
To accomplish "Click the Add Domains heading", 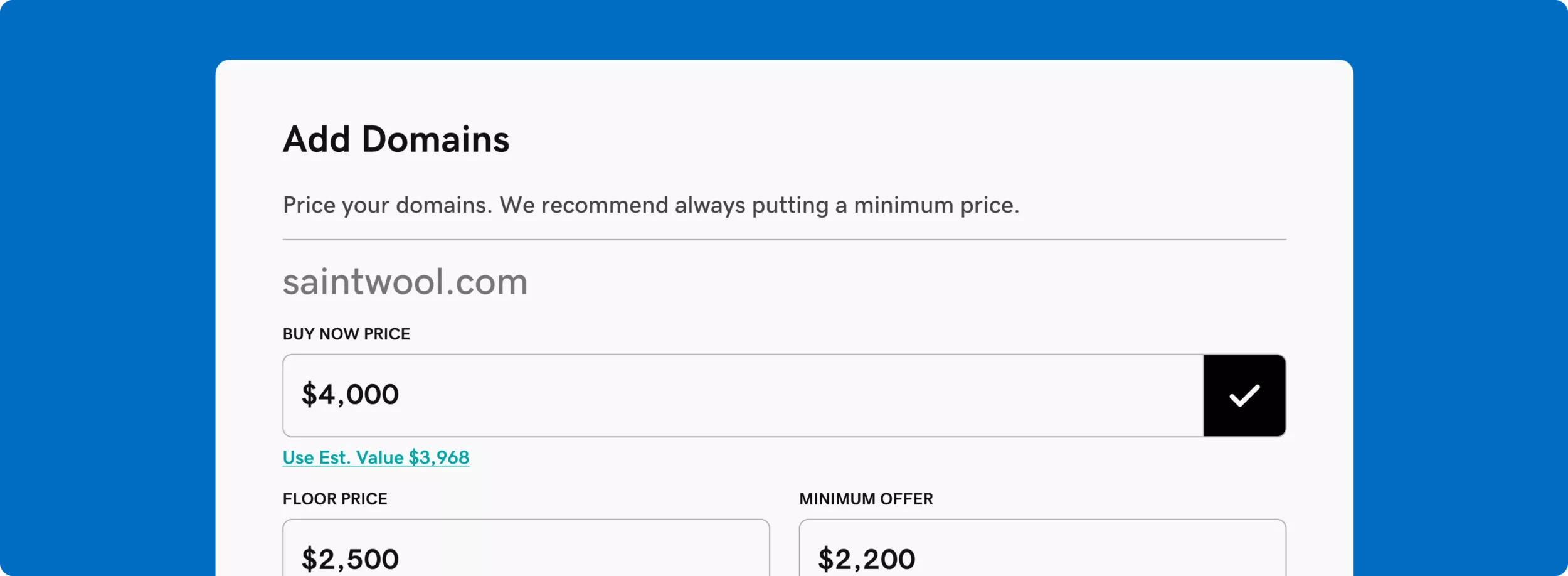I will [x=396, y=139].
